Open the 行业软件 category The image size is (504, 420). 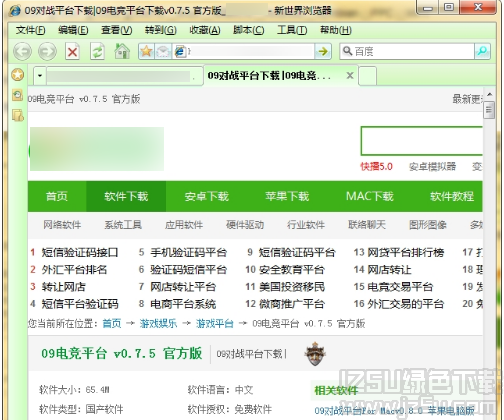pyautogui.click(x=306, y=225)
